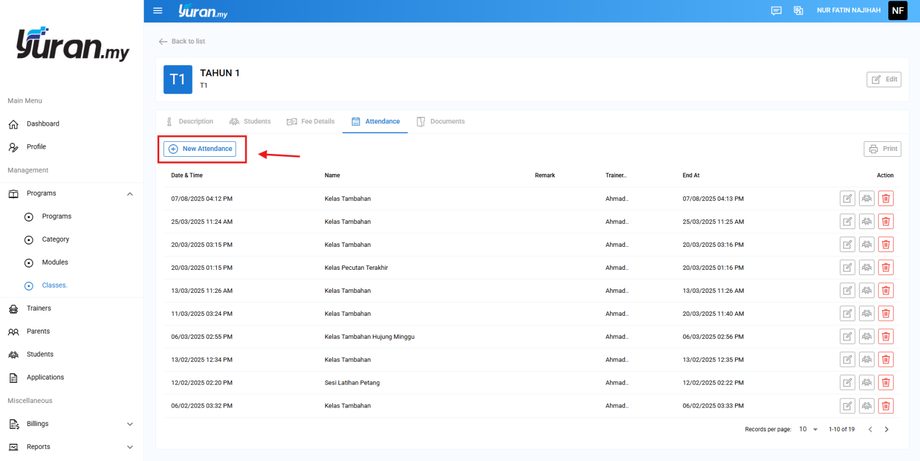Click the NF user avatar

click(897, 11)
